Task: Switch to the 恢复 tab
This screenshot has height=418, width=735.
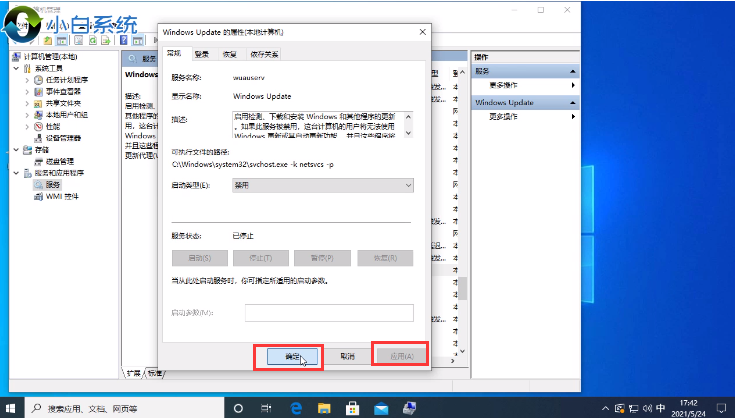Action: [x=230, y=54]
